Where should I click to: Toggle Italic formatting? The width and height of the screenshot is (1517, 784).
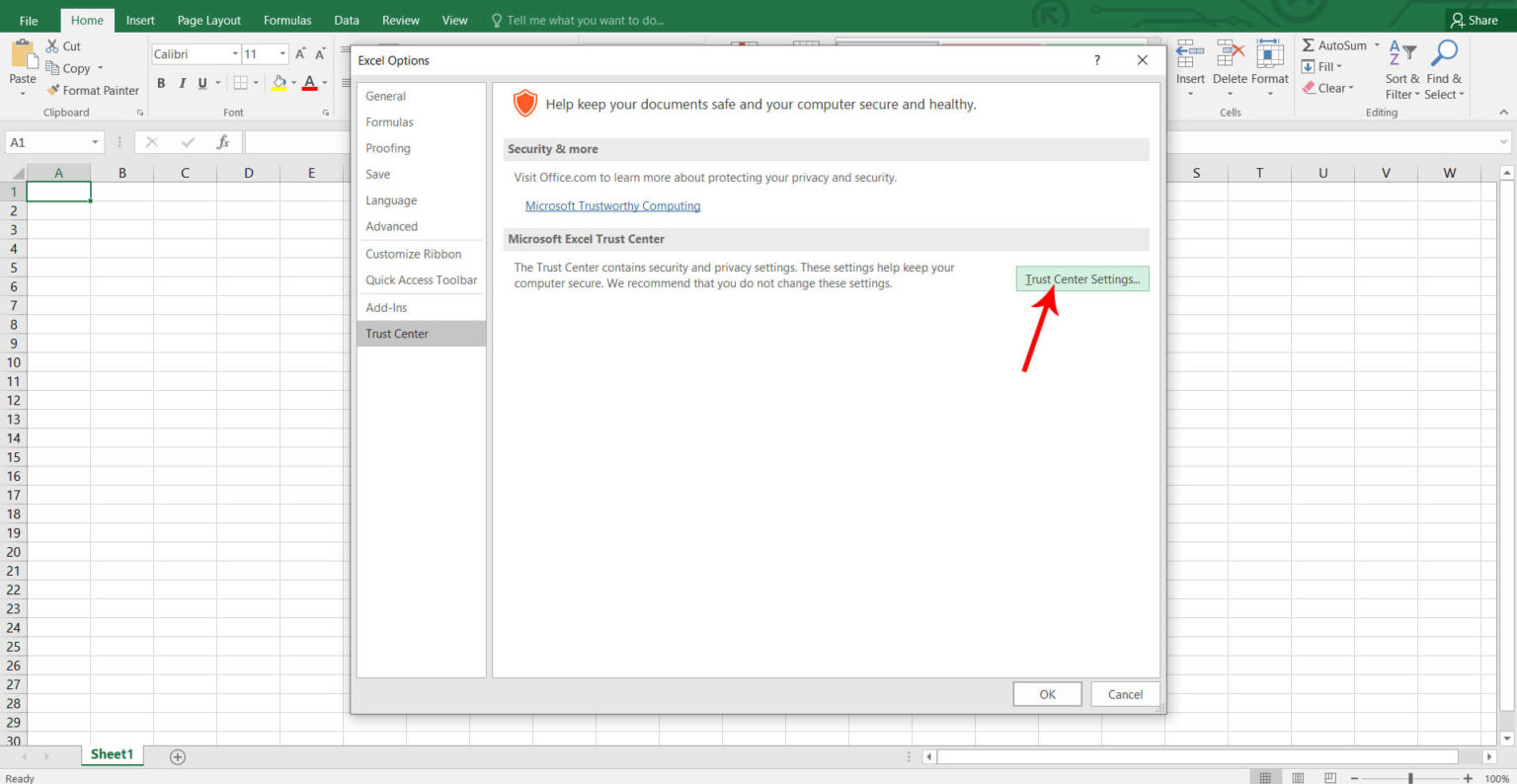tap(182, 83)
